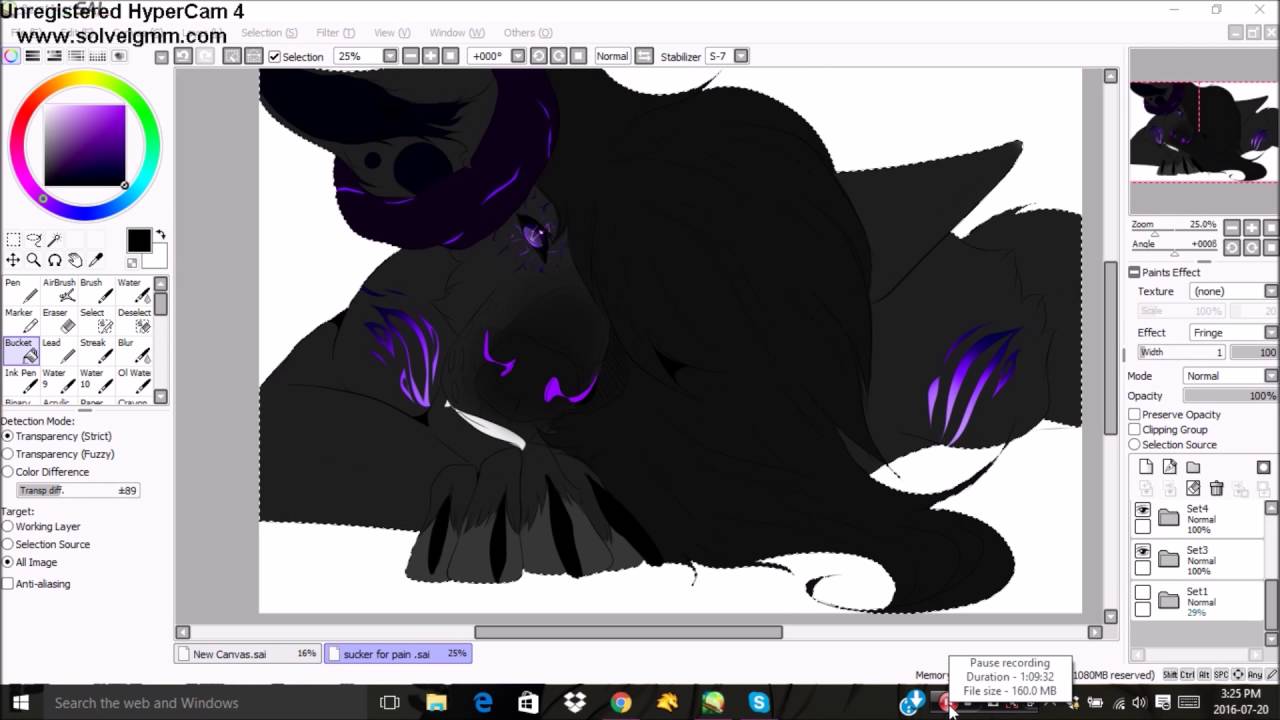This screenshot has width=1280, height=720.
Task: Open the View (V) menu
Action: tap(391, 33)
